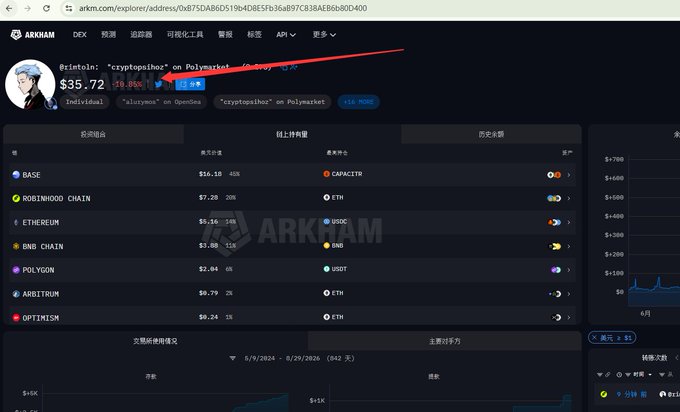Viewport: 680px width, 412px height.
Task: Click the USDT token icon in POLYGON row
Action: (x=327, y=269)
